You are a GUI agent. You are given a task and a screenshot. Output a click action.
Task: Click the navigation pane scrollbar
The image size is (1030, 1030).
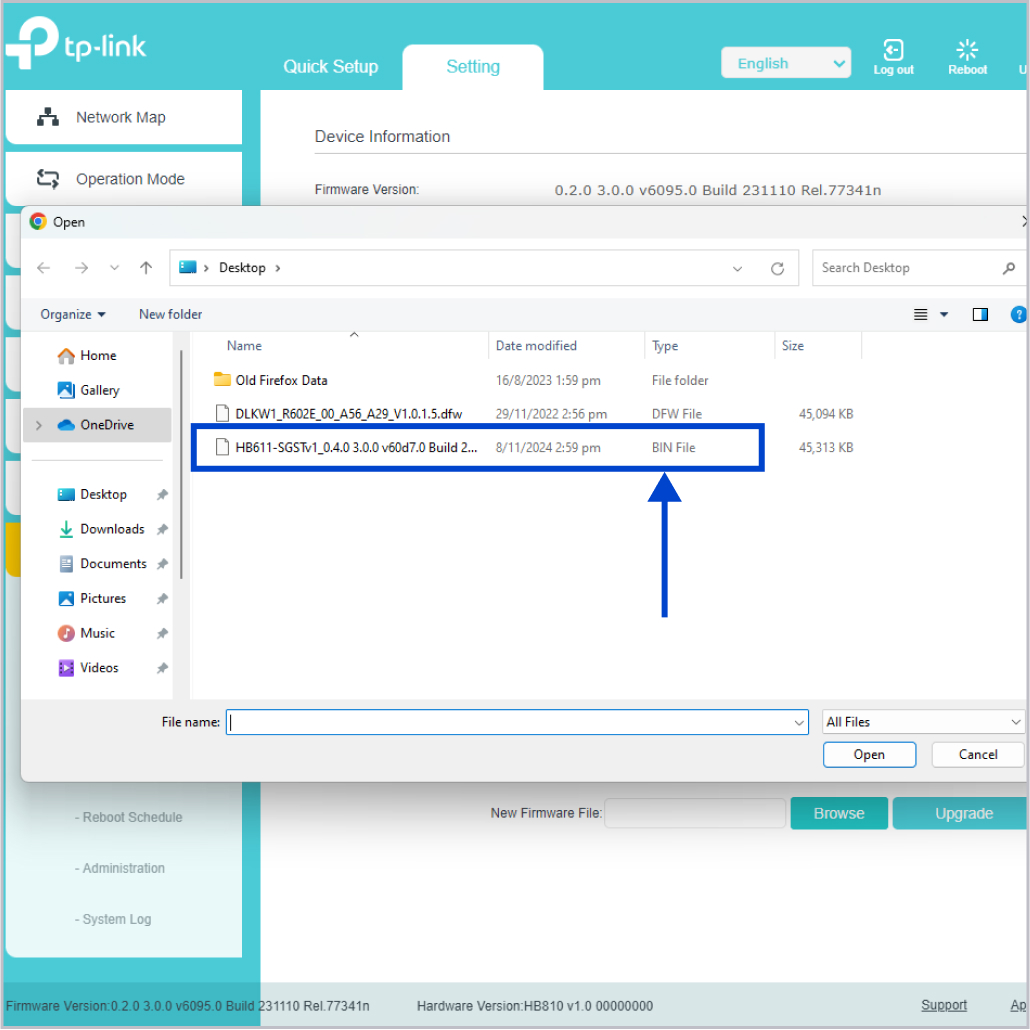pos(181,464)
